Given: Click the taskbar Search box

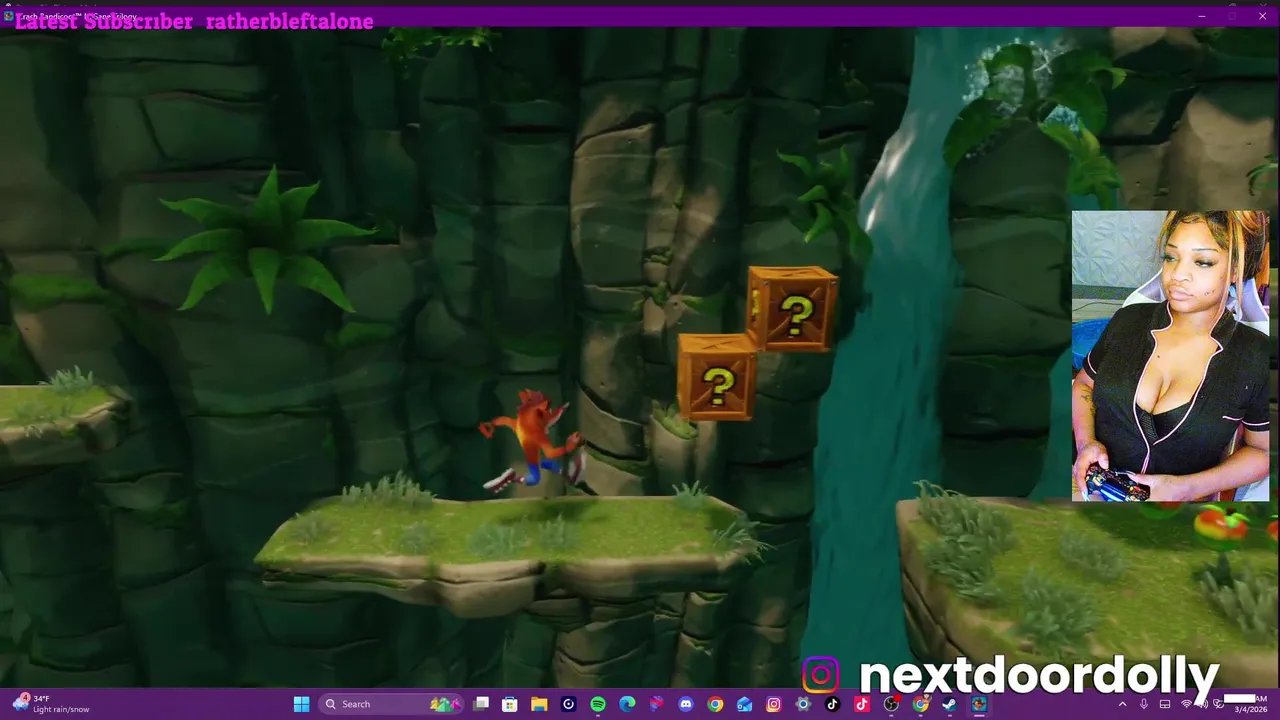Looking at the screenshot, I should tap(392, 704).
